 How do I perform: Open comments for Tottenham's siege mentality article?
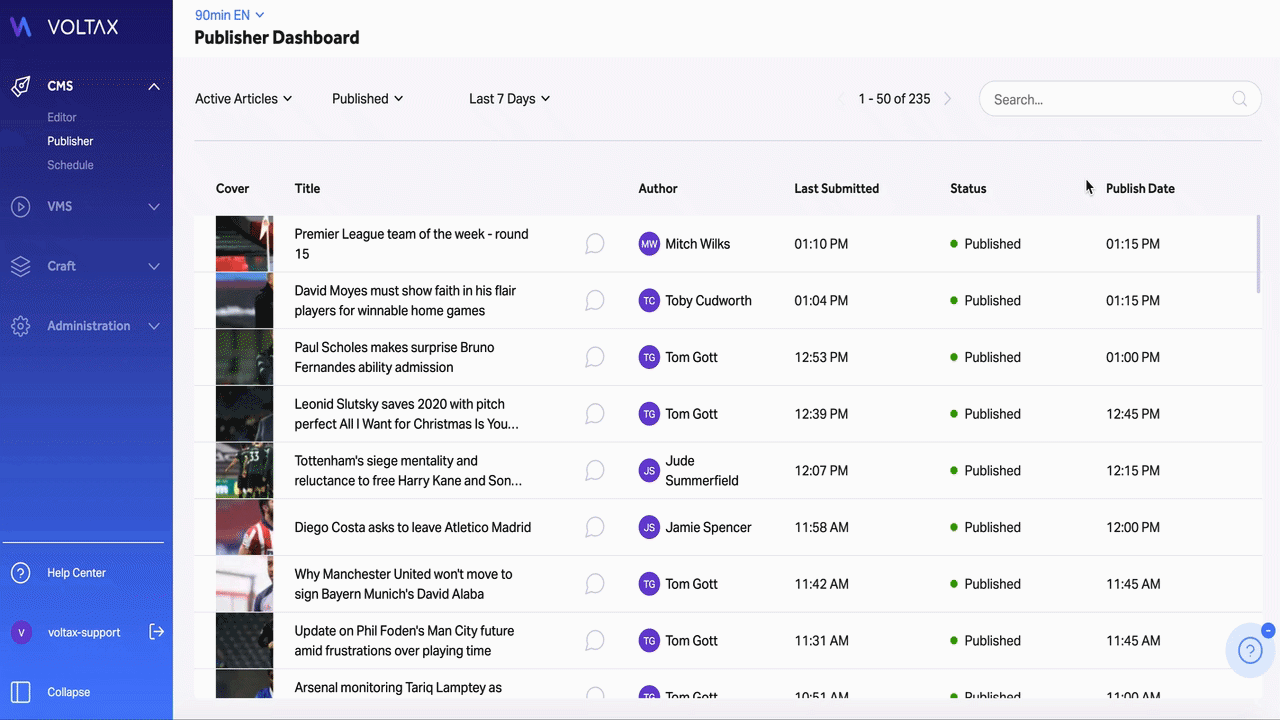[595, 470]
